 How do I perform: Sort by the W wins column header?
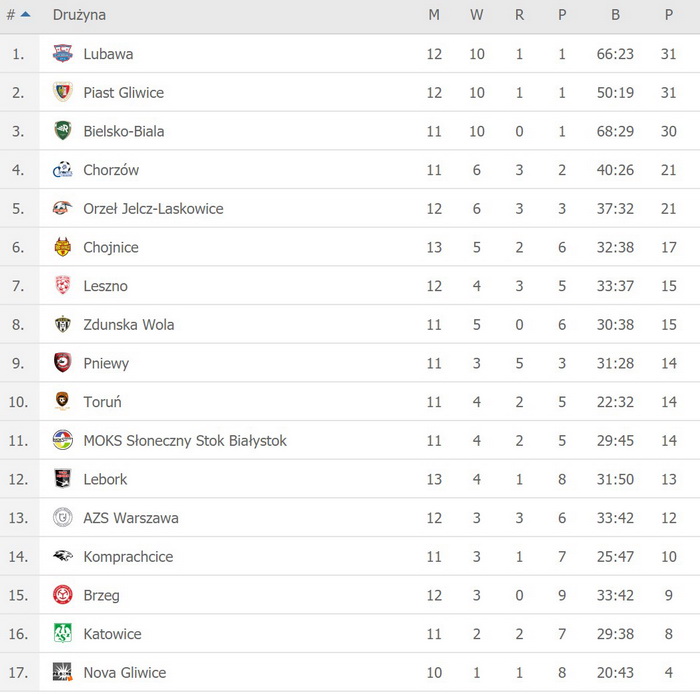tap(476, 15)
